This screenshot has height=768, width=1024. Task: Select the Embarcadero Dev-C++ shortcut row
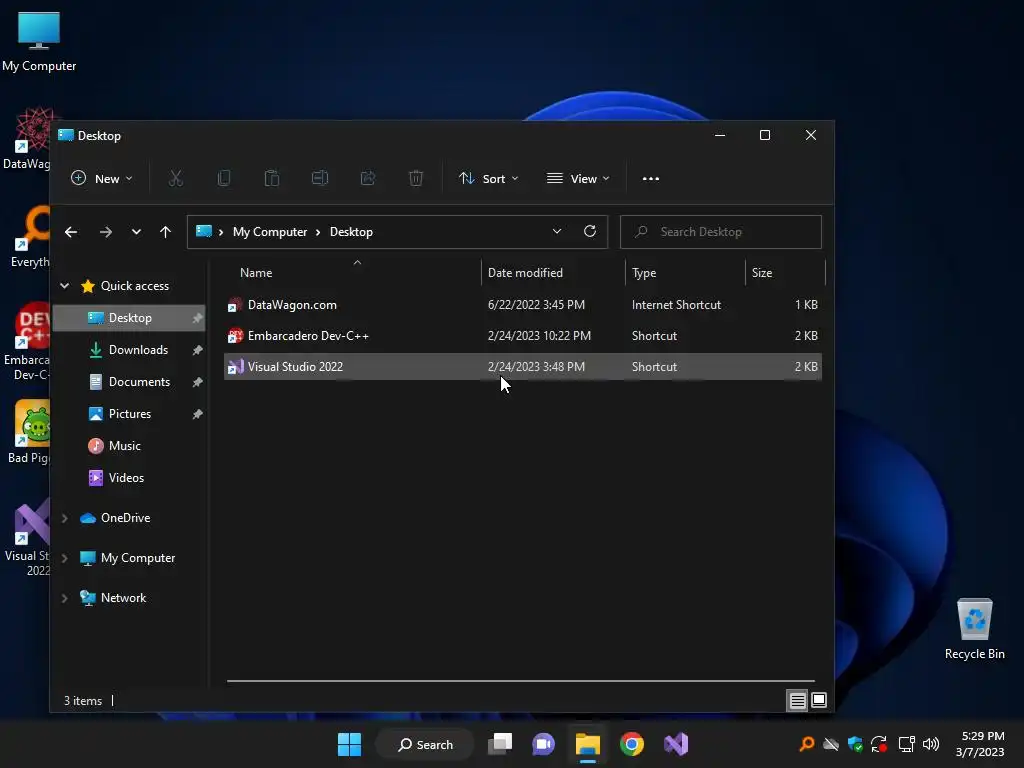522,336
